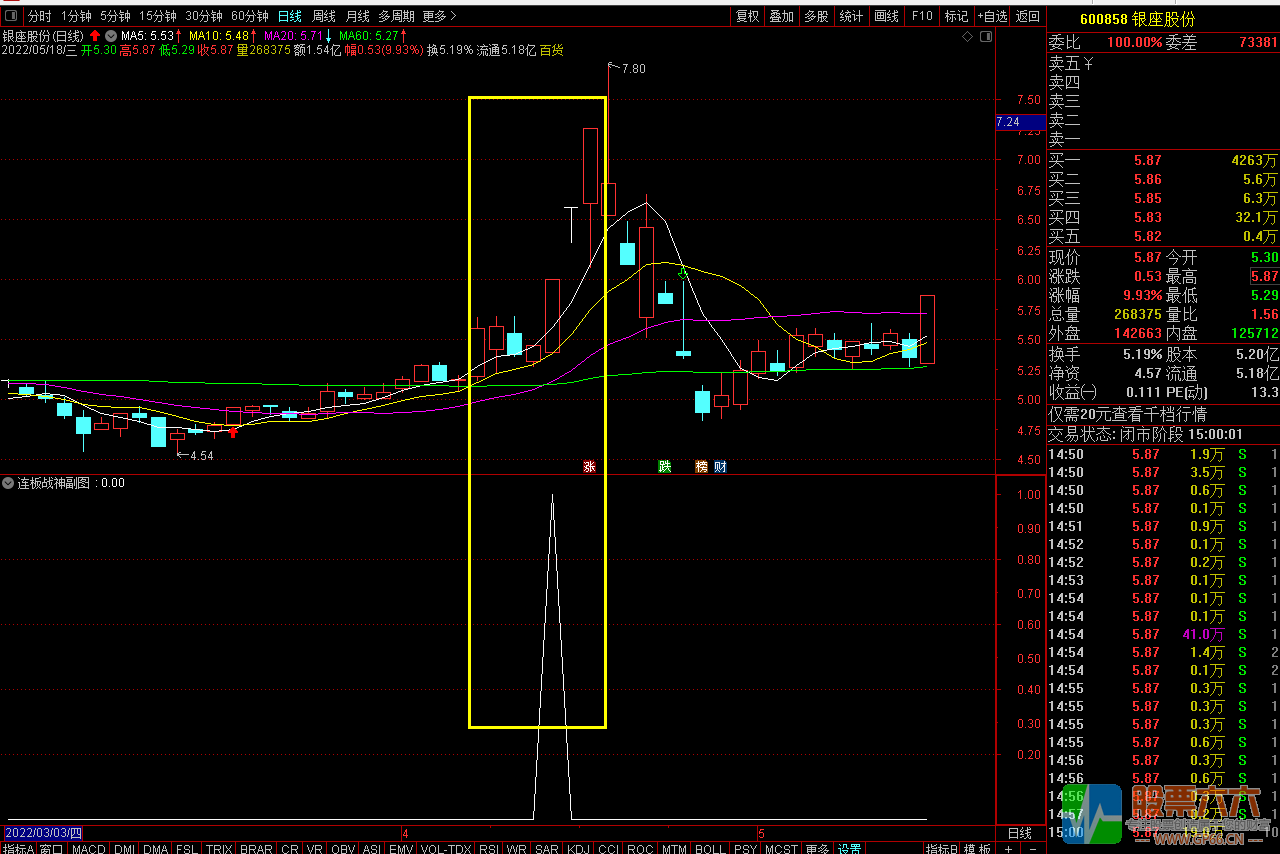Add stock via +自选 button

tap(992, 16)
